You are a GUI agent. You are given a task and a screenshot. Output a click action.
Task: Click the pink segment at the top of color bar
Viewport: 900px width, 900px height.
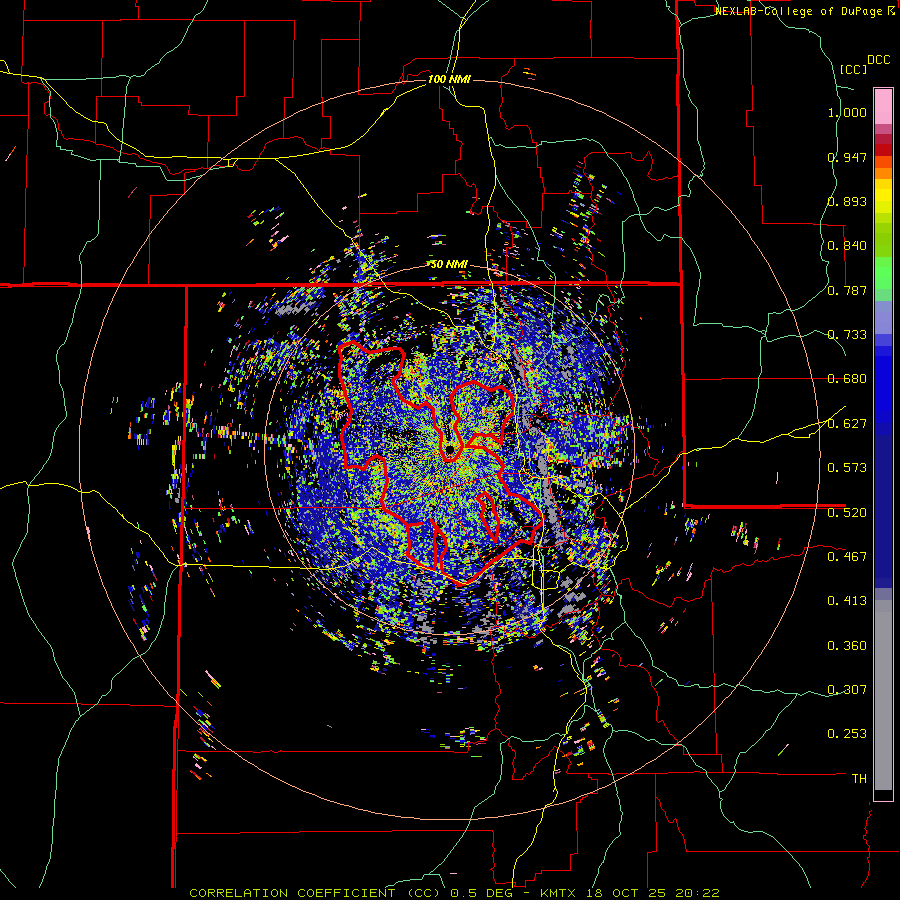pos(883,106)
